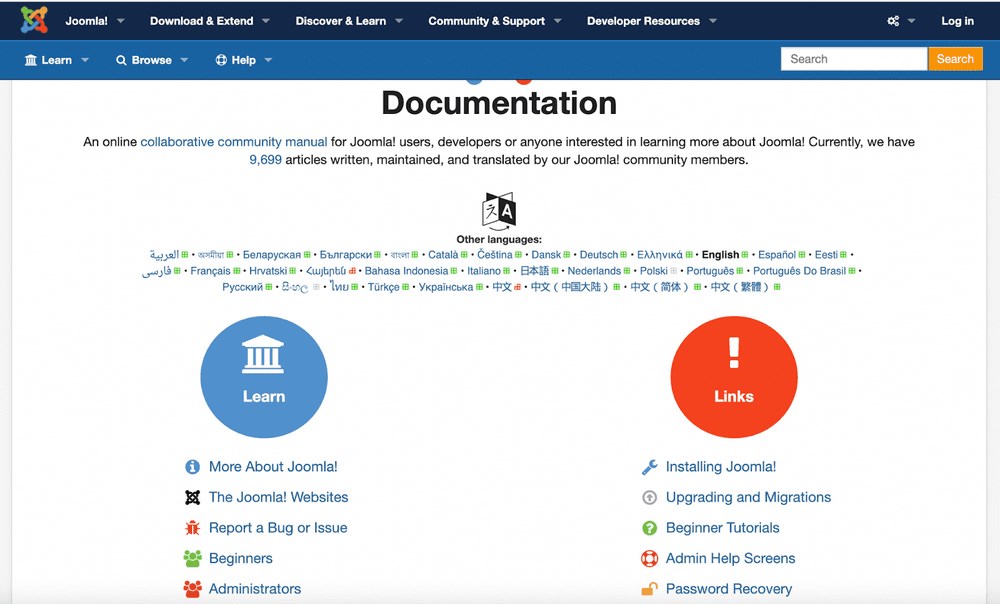1000x604 pixels.
Task: Open Beginner Tutorials link
Action: [723, 527]
